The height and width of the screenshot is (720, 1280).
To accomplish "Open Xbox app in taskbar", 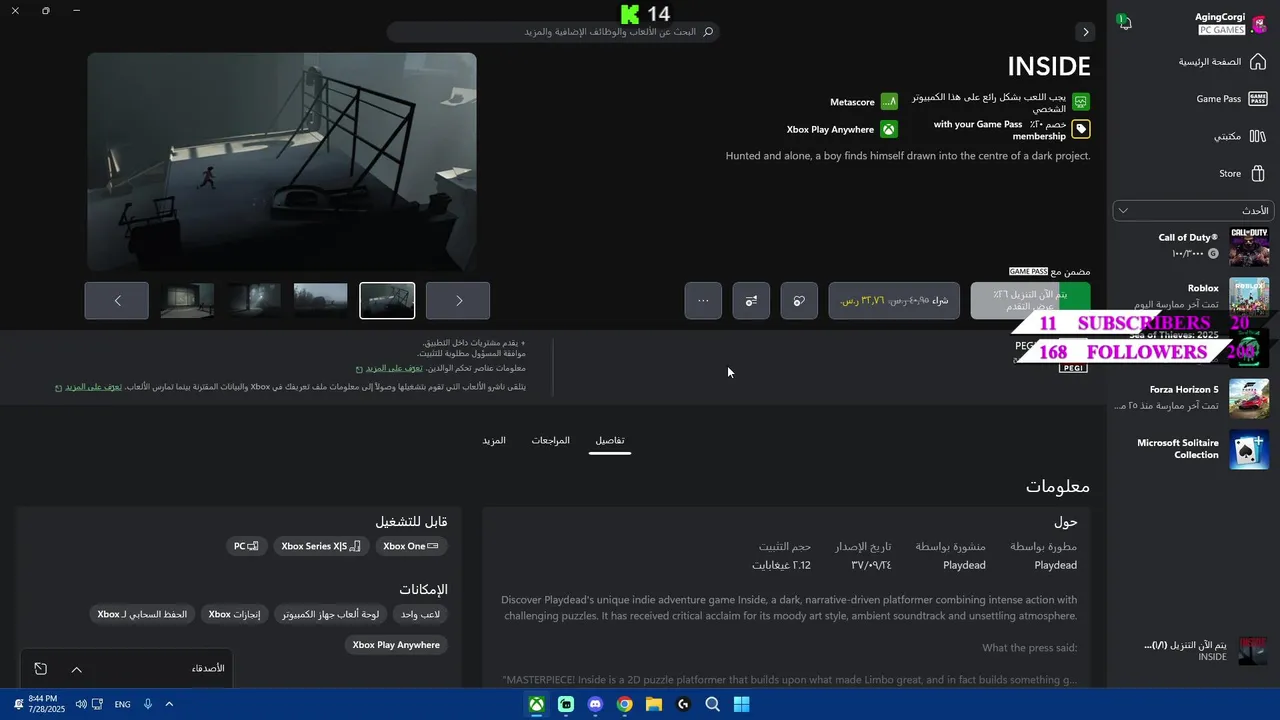I will (x=537, y=704).
